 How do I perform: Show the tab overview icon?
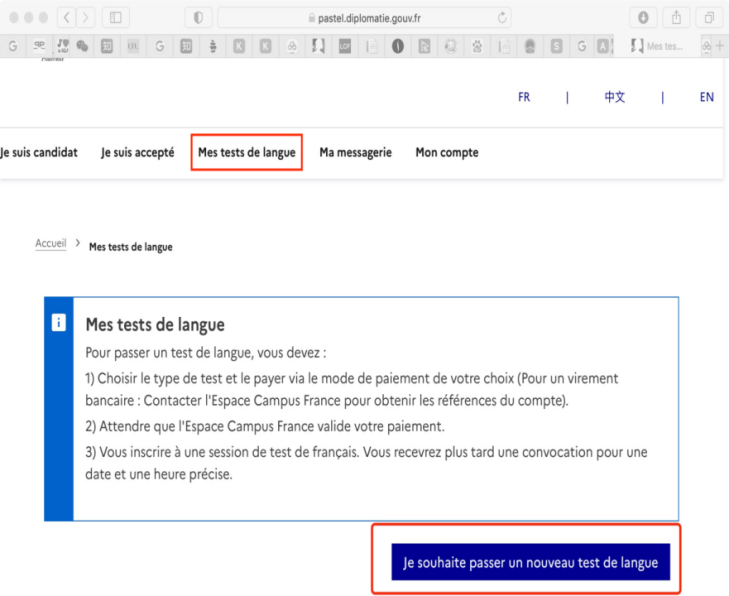[709, 18]
